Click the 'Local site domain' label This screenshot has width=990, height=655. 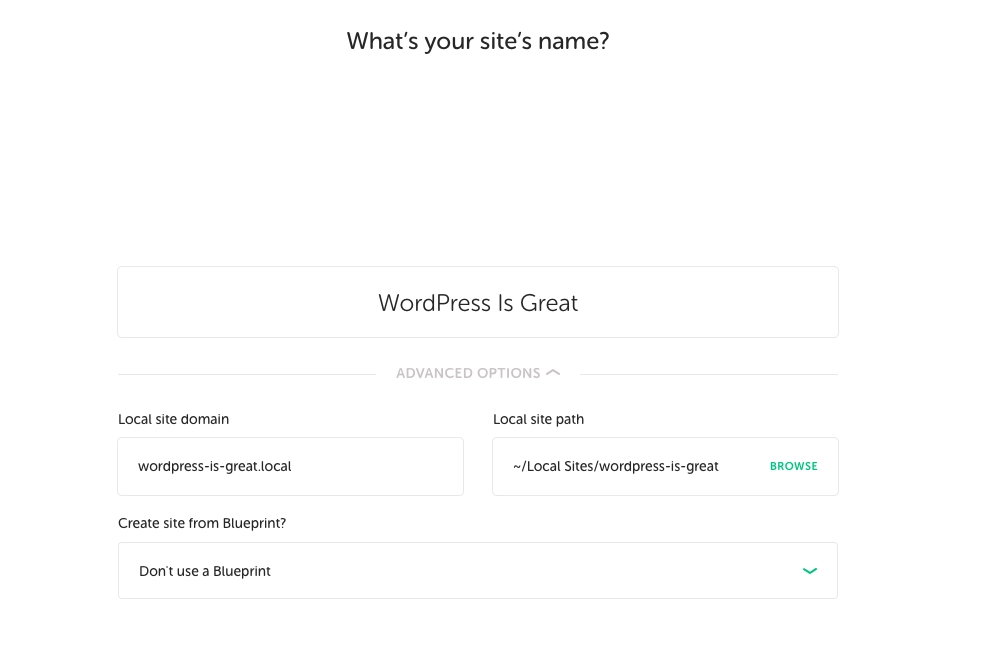coord(174,419)
